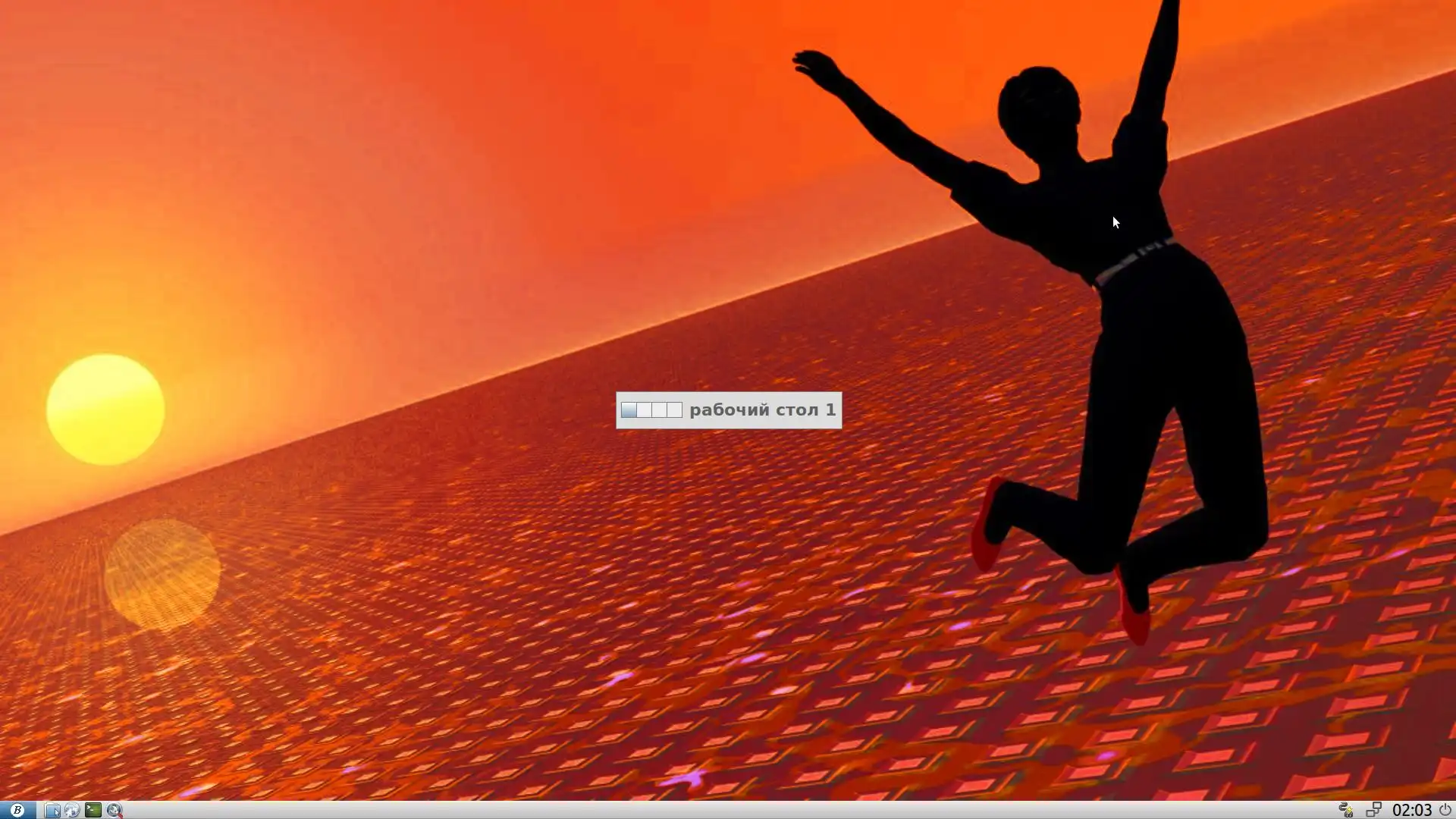
Task: Switch to the fourth workspace cell
Action: 675,410
